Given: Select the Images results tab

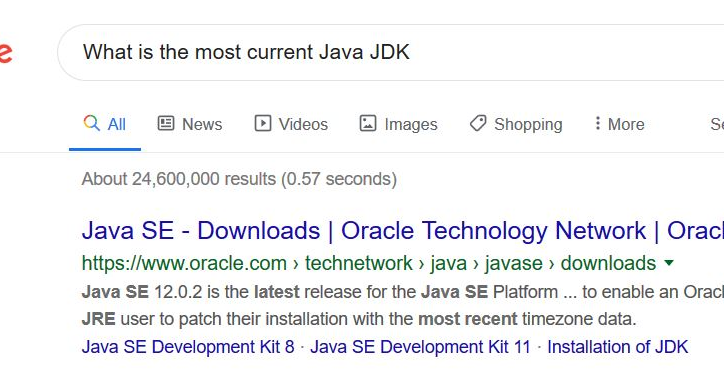Looking at the screenshot, I should click(x=398, y=124).
